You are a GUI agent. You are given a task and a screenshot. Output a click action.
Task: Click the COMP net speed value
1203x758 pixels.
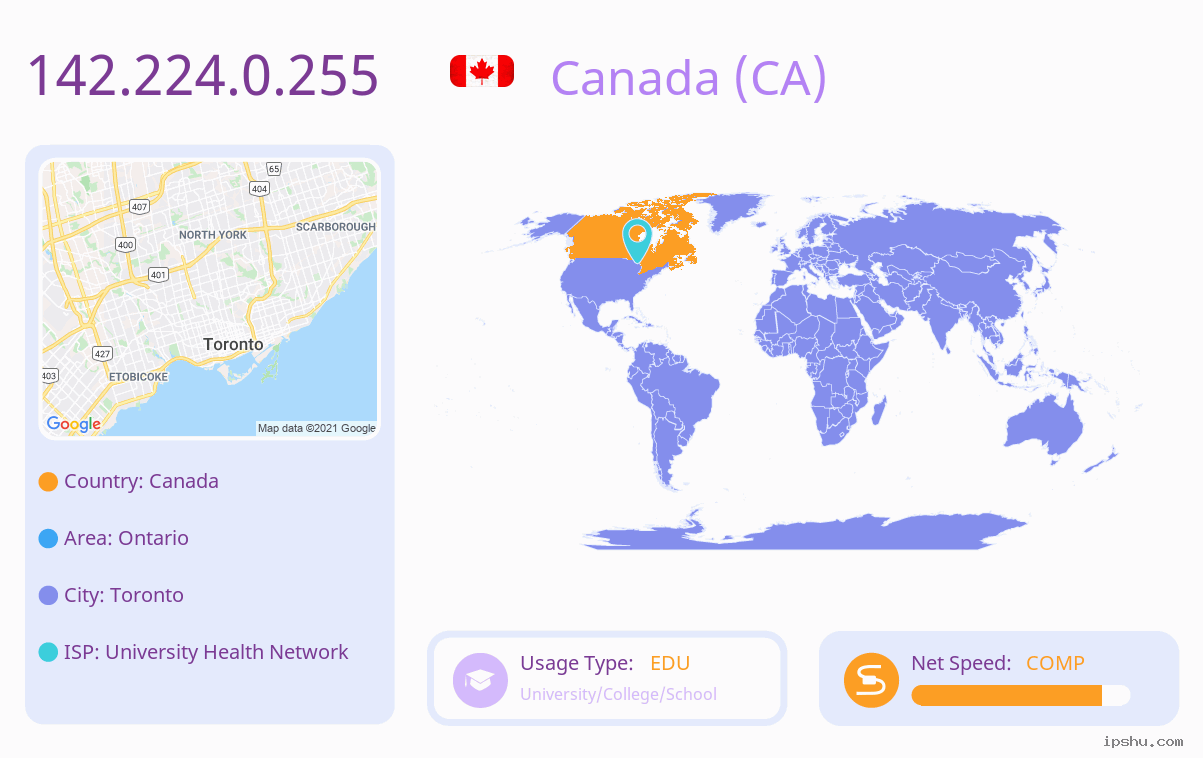1055,663
